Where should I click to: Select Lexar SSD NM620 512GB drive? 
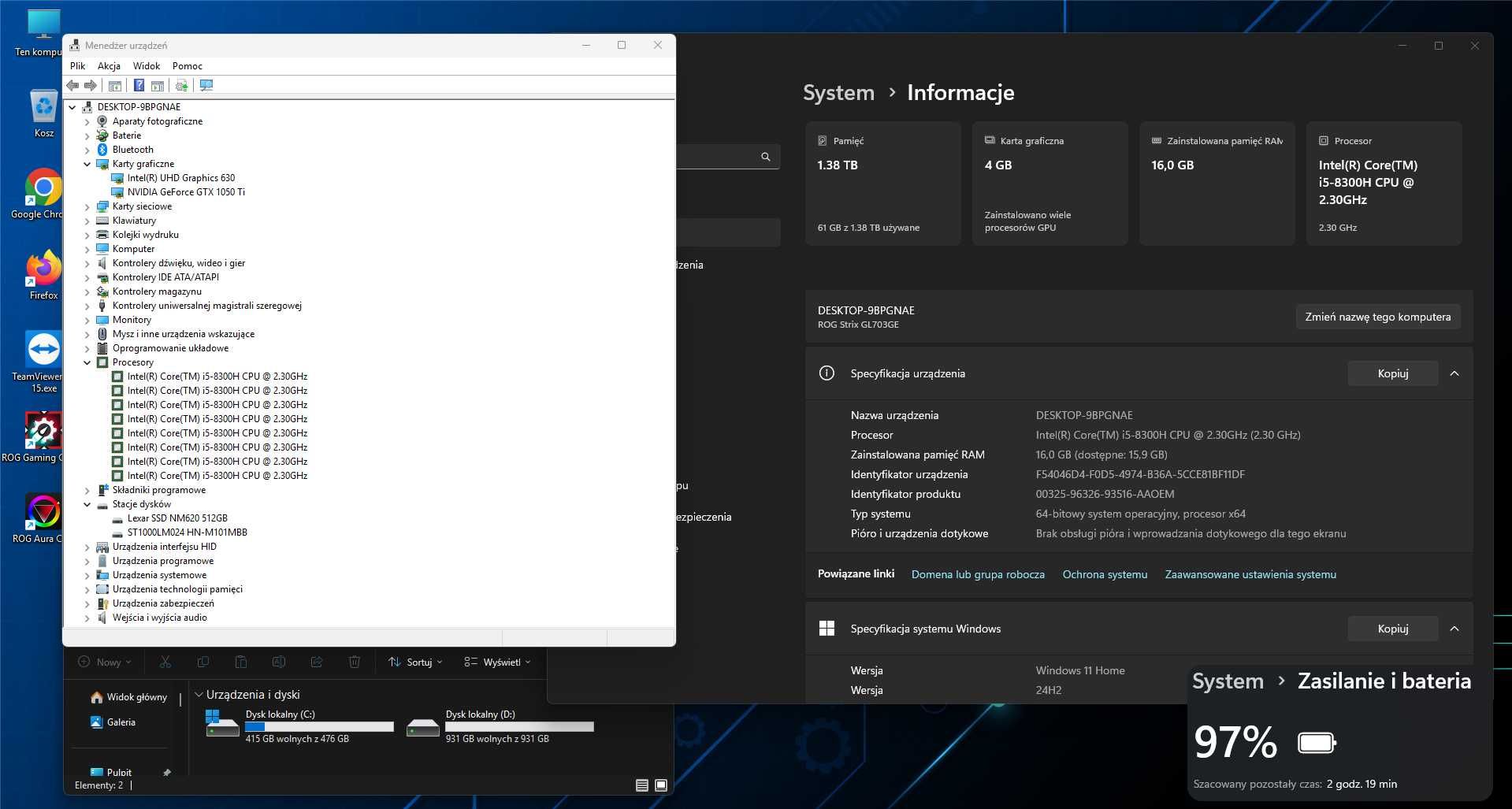(170, 518)
